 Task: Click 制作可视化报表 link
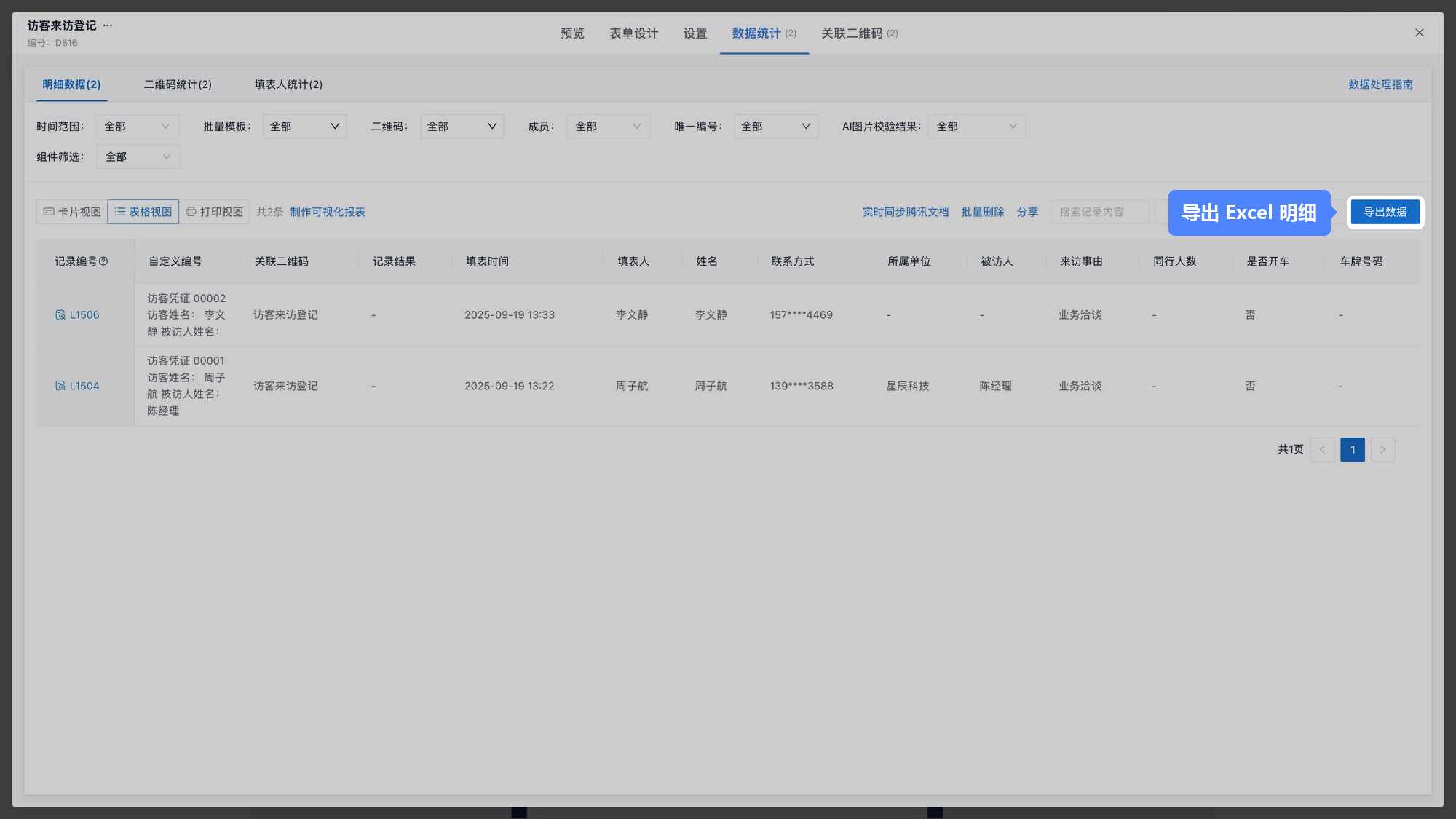click(328, 212)
